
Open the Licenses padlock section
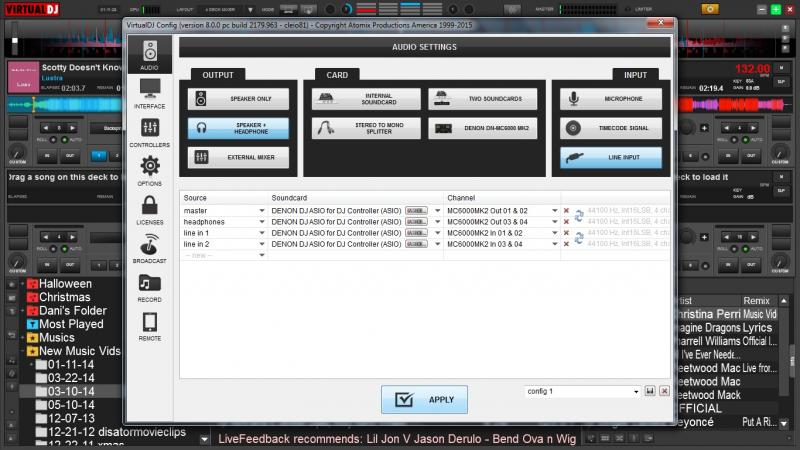click(149, 210)
